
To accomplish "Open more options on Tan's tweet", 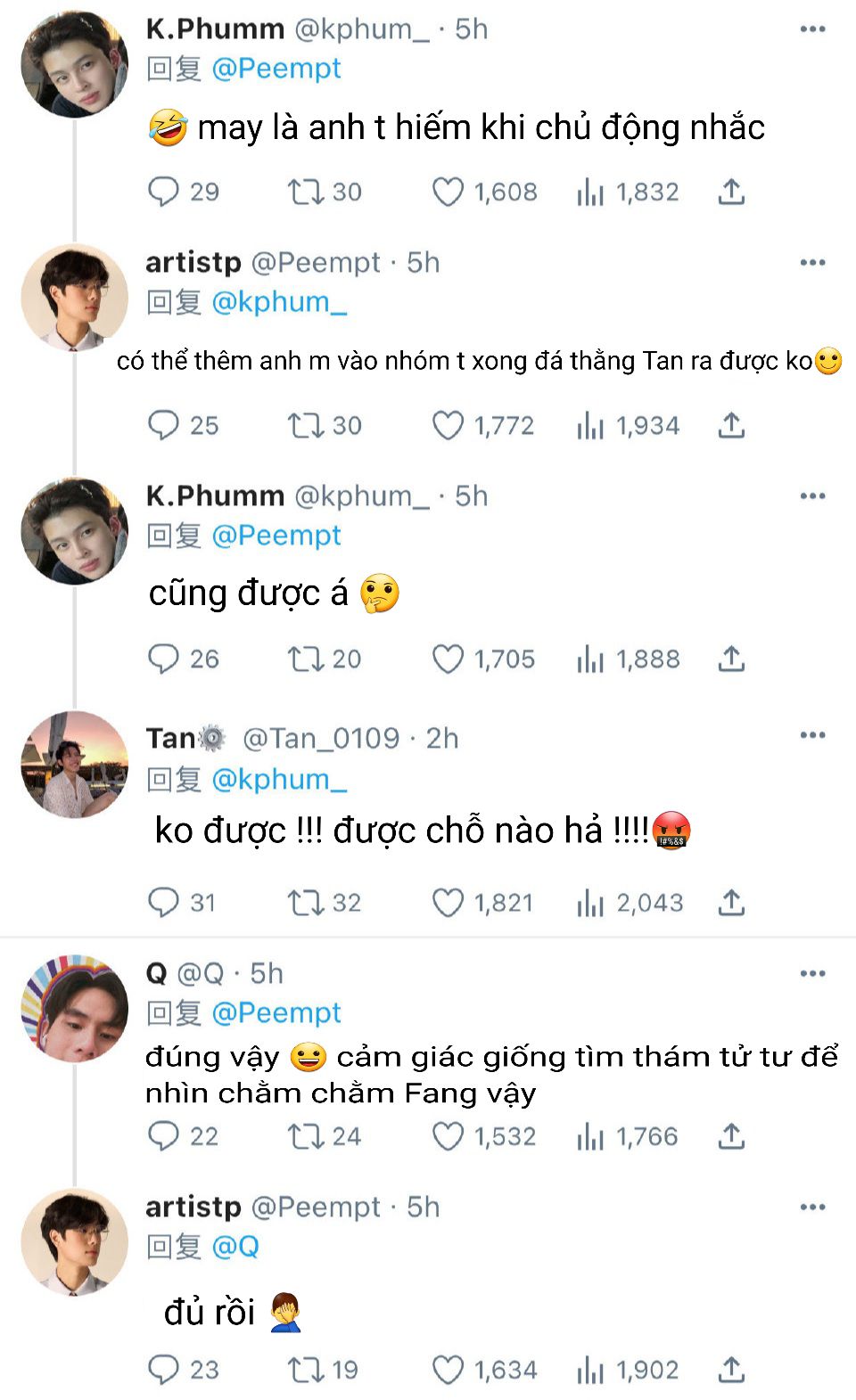I will click(812, 735).
